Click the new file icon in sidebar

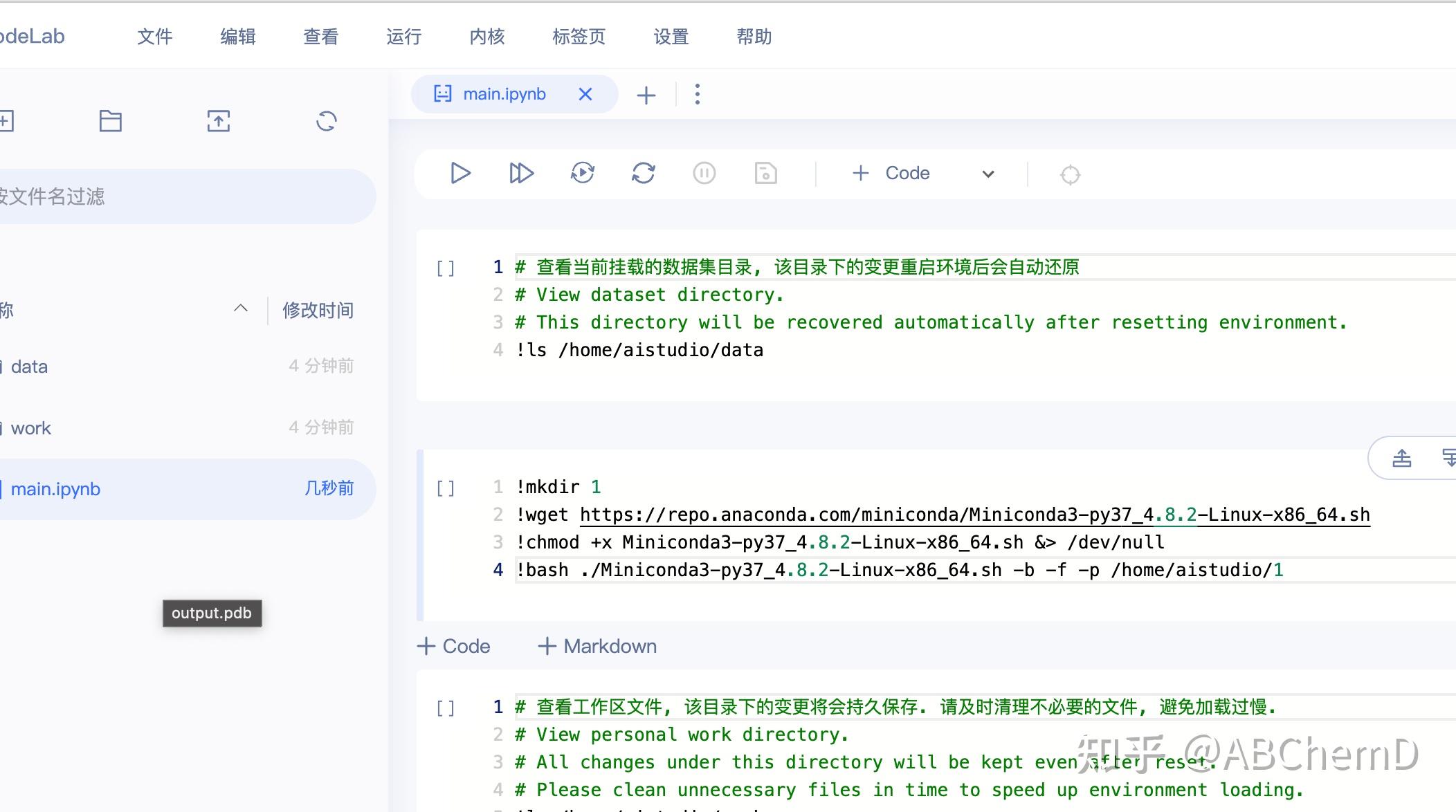coord(6,121)
